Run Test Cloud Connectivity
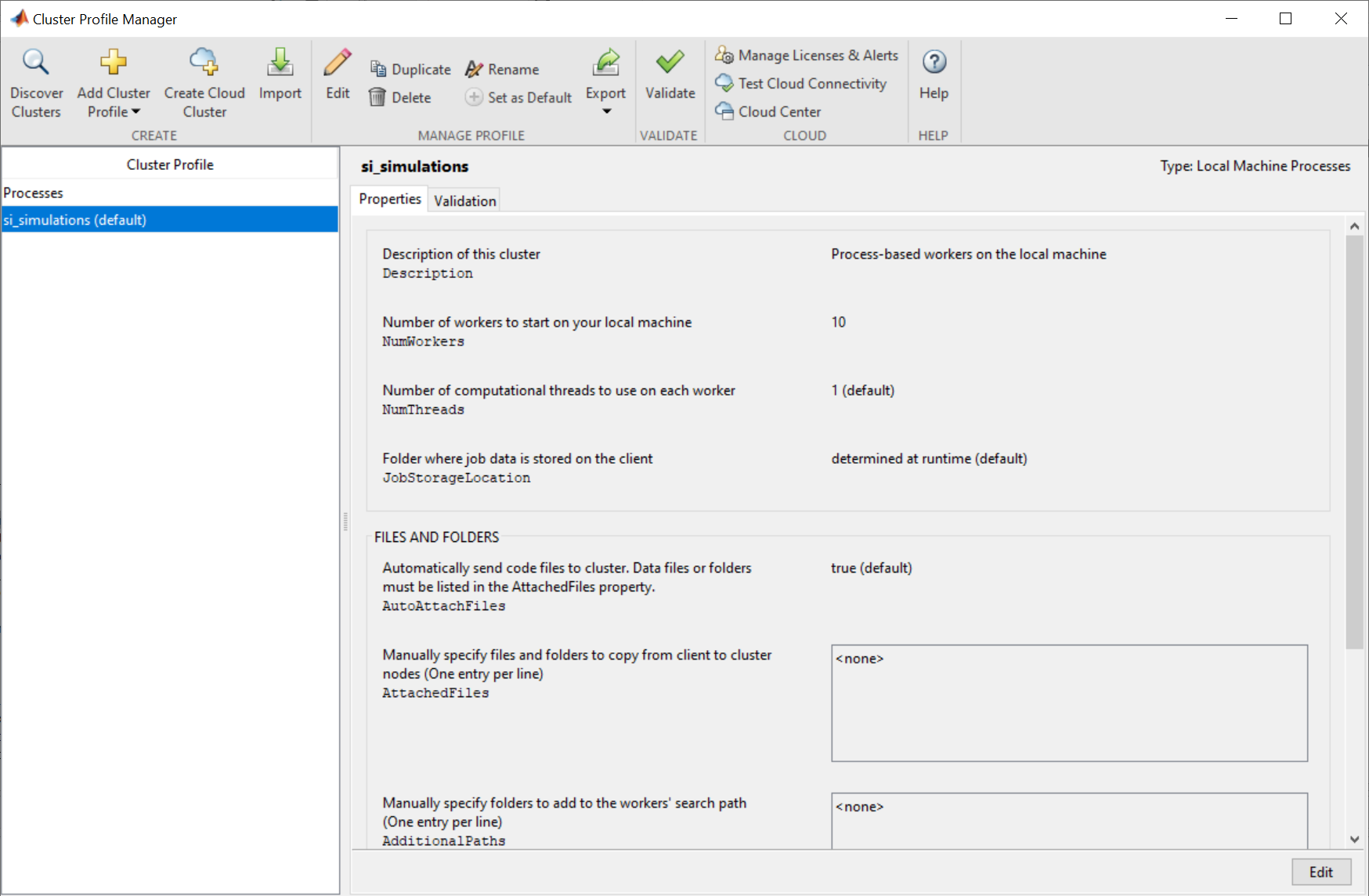The height and width of the screenshot is (896, 1369). point(801,83)
